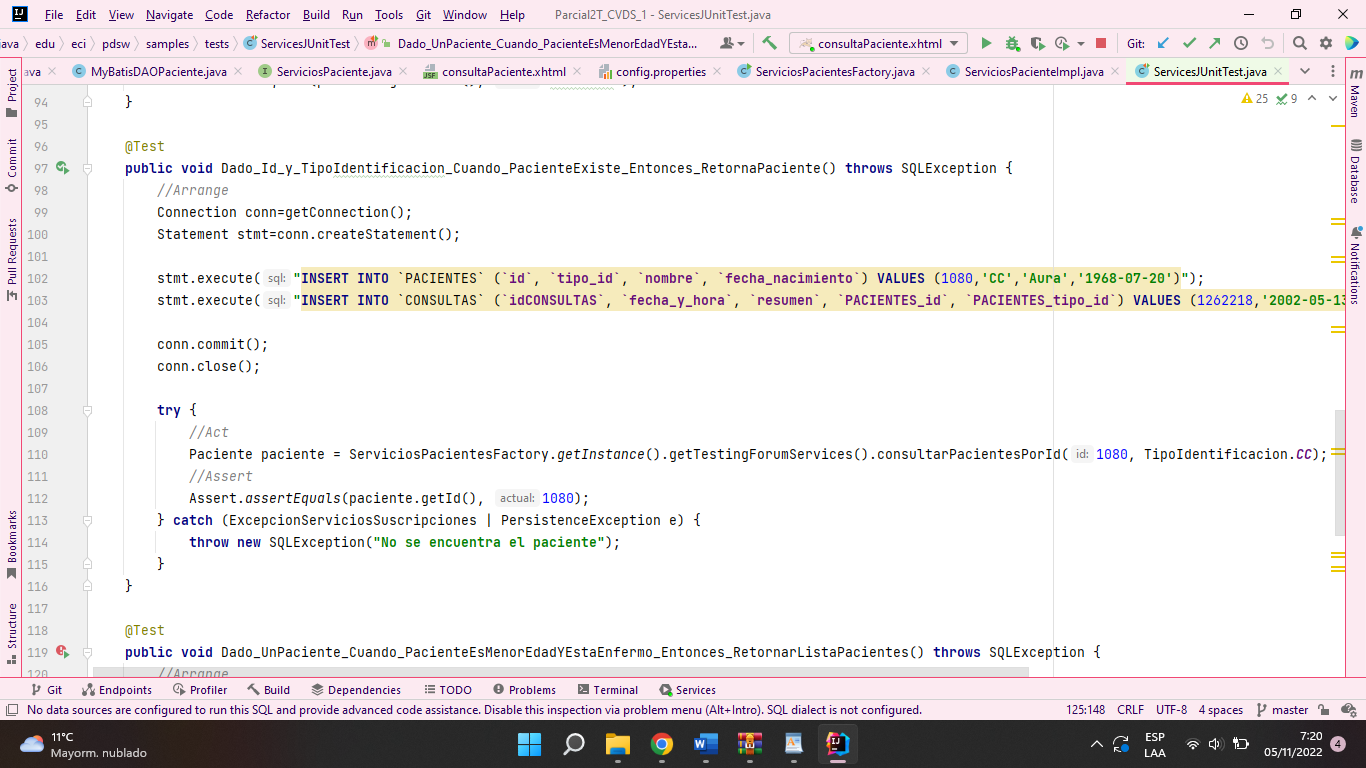Click the CRLF line separator in status bar

point(1130,710)
